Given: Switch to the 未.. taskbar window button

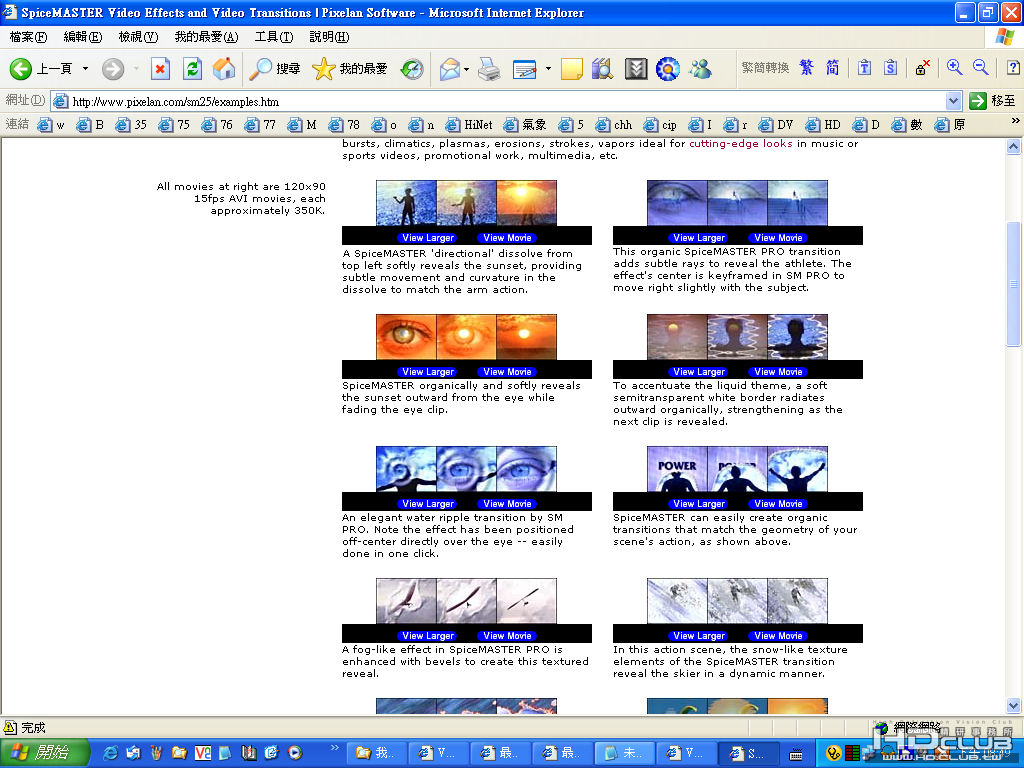Looking at the screenshot, I should (626, 753).
